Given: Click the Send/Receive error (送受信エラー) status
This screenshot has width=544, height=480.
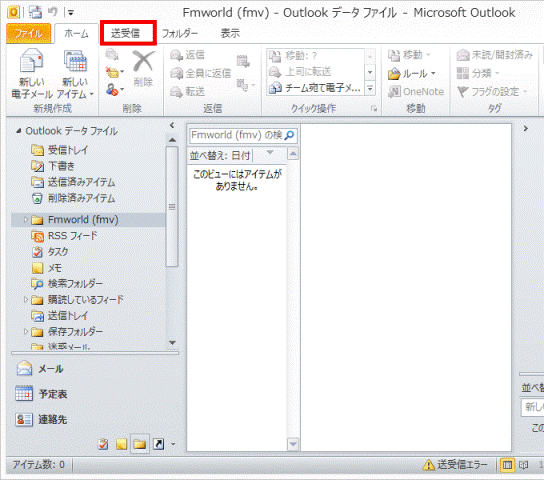Looking at the screenshot, I should (x=455, y=464).
